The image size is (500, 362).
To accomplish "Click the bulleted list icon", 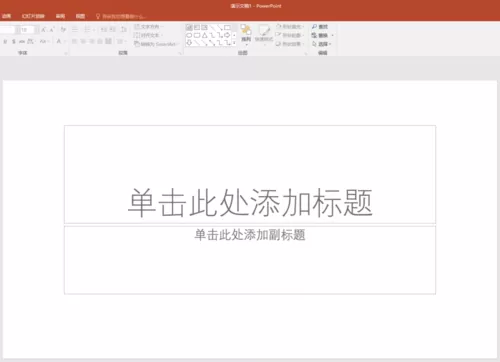I will (x=75, y=30).
